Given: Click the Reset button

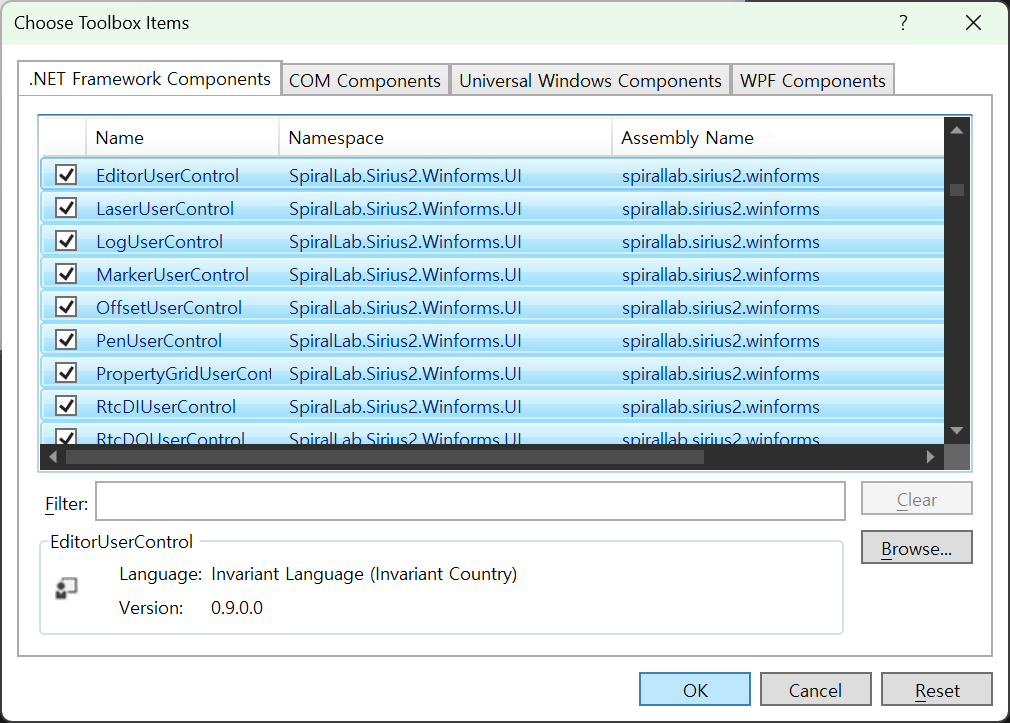Looking at the screenshot, I should pos(937,689).
